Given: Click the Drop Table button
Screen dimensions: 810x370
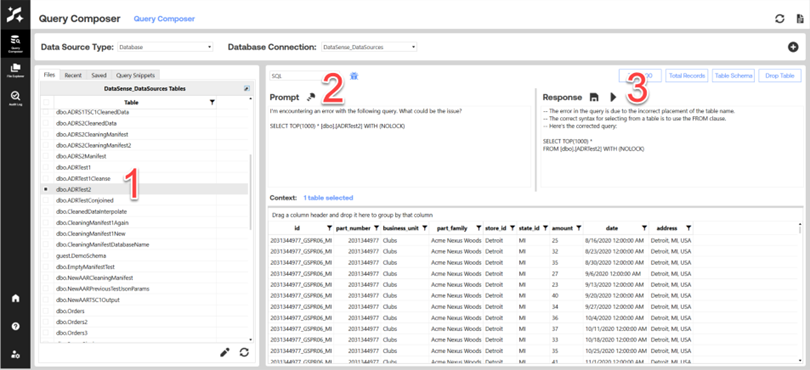Looking at the screenshot, I should pos(780,75).
